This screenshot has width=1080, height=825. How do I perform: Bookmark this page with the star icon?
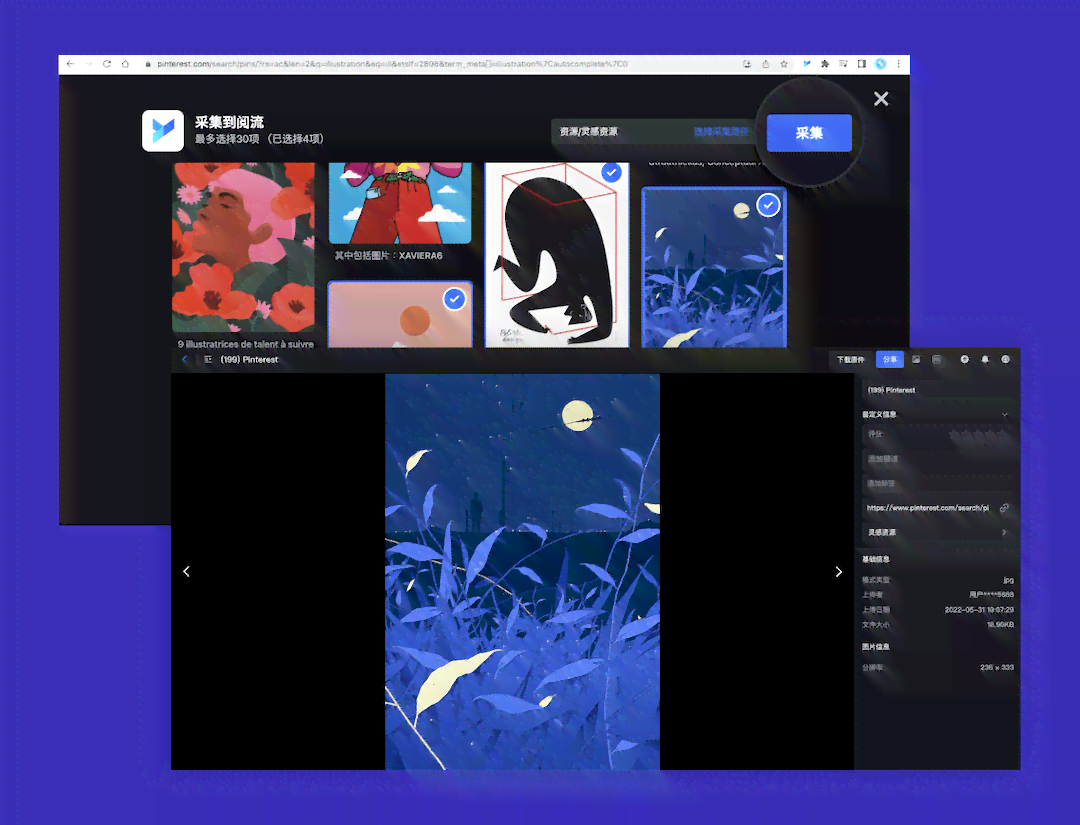[x=784, y=64]
